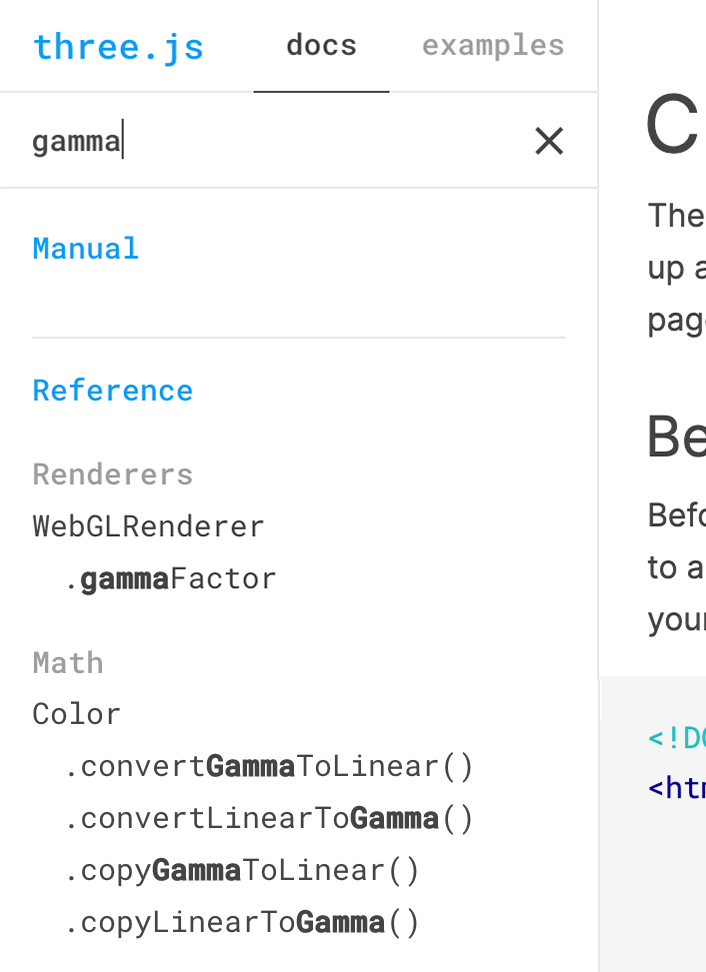
Task: Clear the search with the X icon
Action: [x=548, y=141]
